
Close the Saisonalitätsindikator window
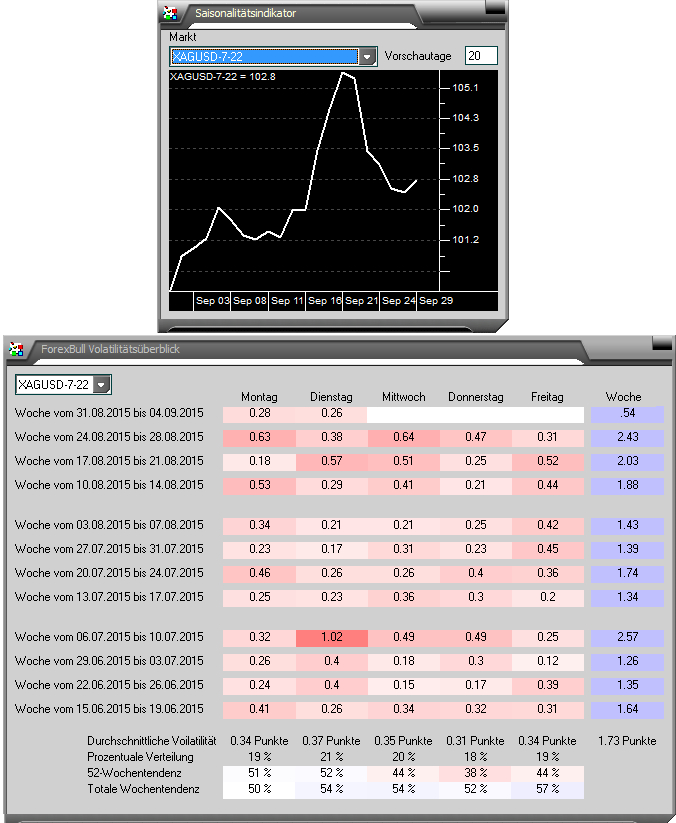pyautogui.click(x=494, y=7)
